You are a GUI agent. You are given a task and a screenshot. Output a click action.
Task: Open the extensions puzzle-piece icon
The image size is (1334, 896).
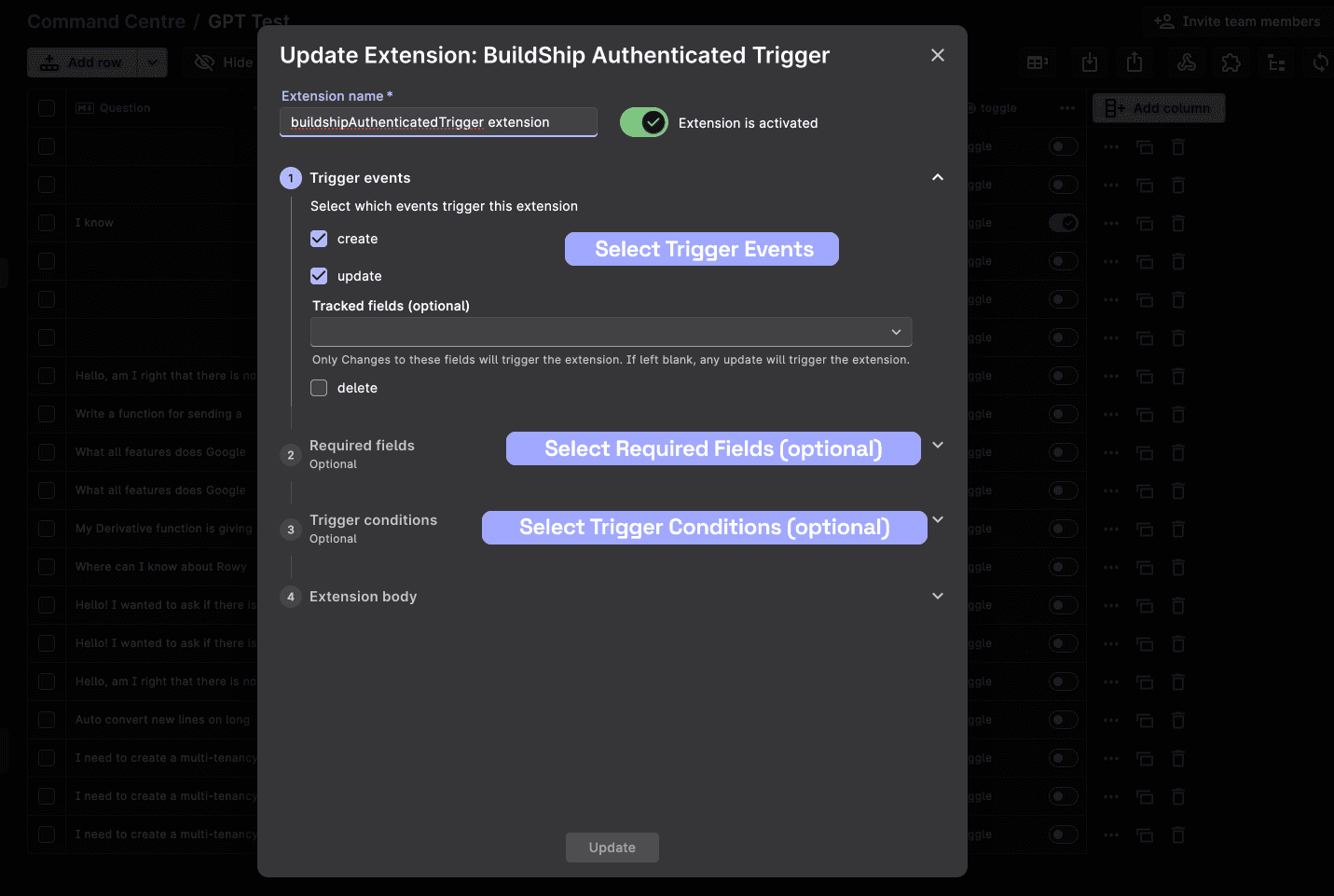pyautogui.click(x=1231, y=62)
